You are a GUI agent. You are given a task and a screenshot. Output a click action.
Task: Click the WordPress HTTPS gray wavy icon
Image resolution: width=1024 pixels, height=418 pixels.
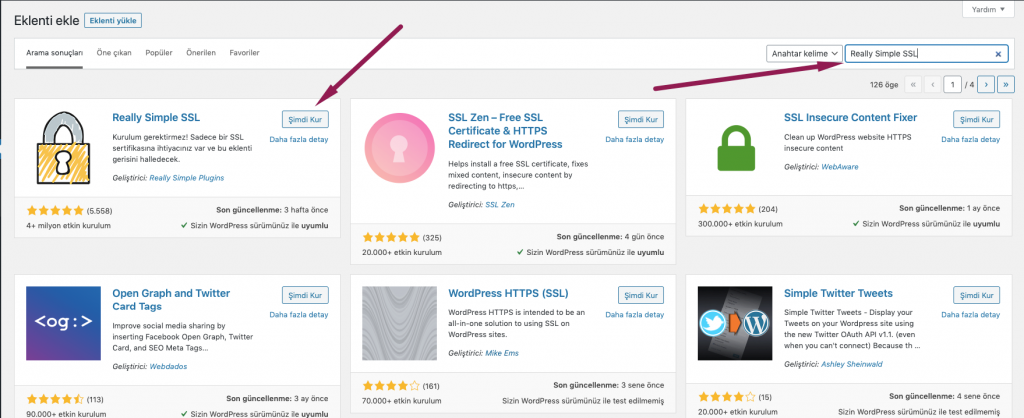coord(399,323)
